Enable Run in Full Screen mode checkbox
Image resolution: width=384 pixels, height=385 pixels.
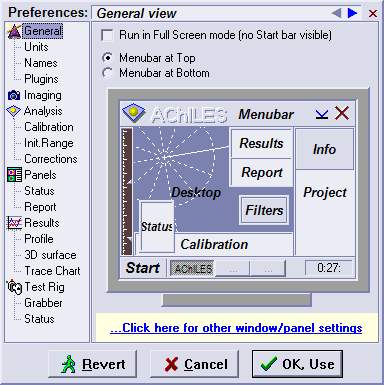tap(107, 35)
